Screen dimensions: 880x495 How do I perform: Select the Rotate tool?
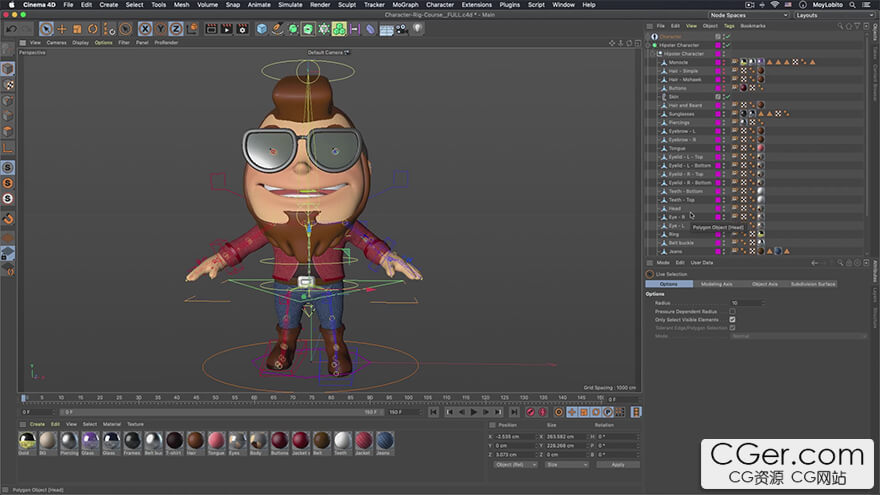(93, 29)
